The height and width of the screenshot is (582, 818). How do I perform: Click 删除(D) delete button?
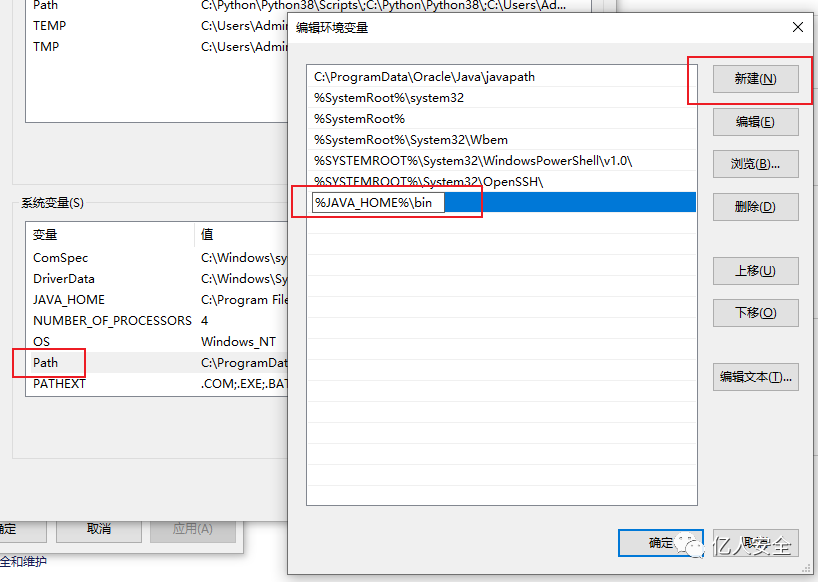coord(755,207)
